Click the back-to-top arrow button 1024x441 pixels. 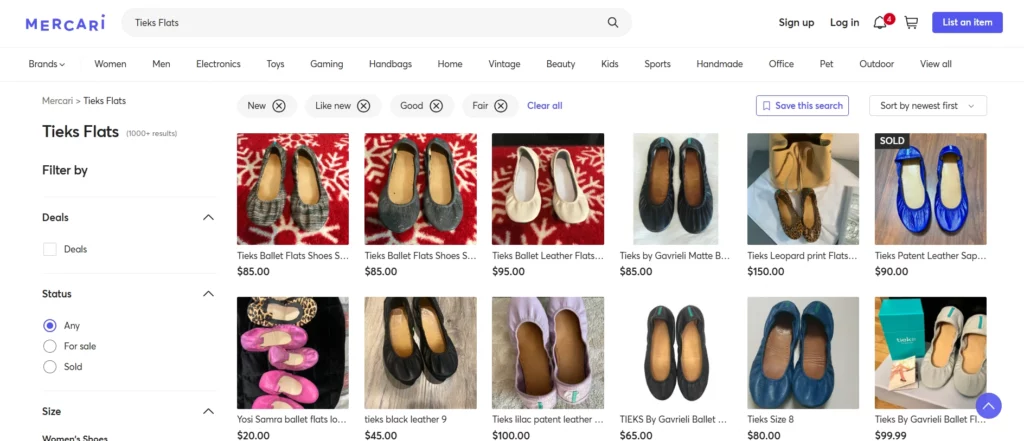[x=989, y=406]
